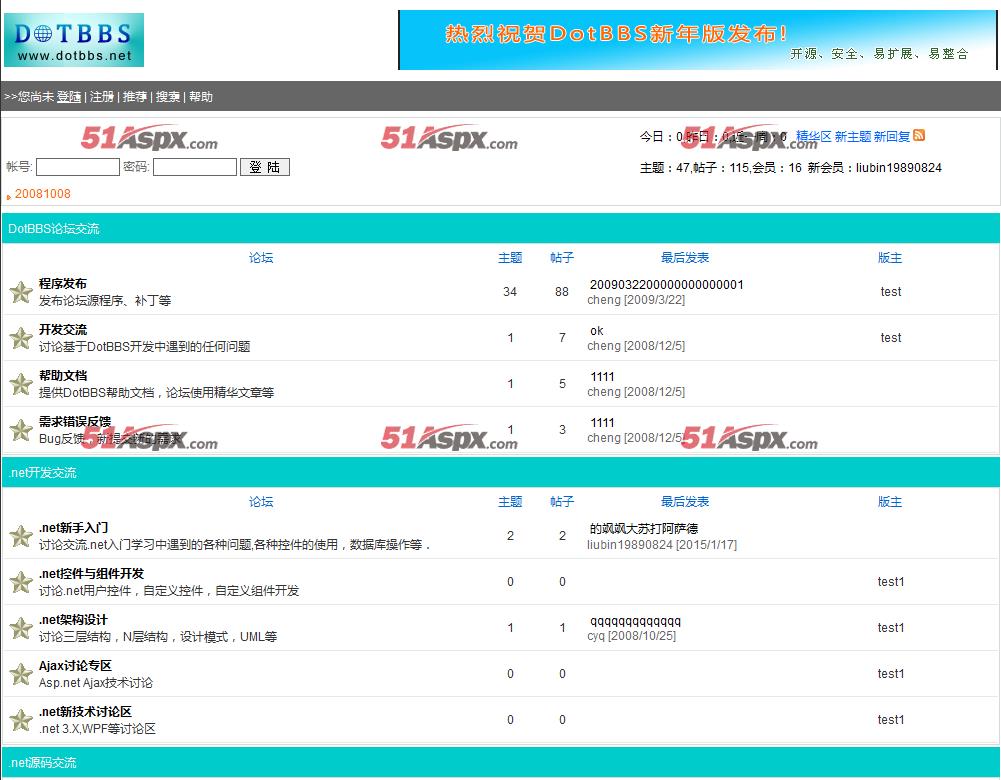Open the 需求错误反馈 forum

click(75, 421)
